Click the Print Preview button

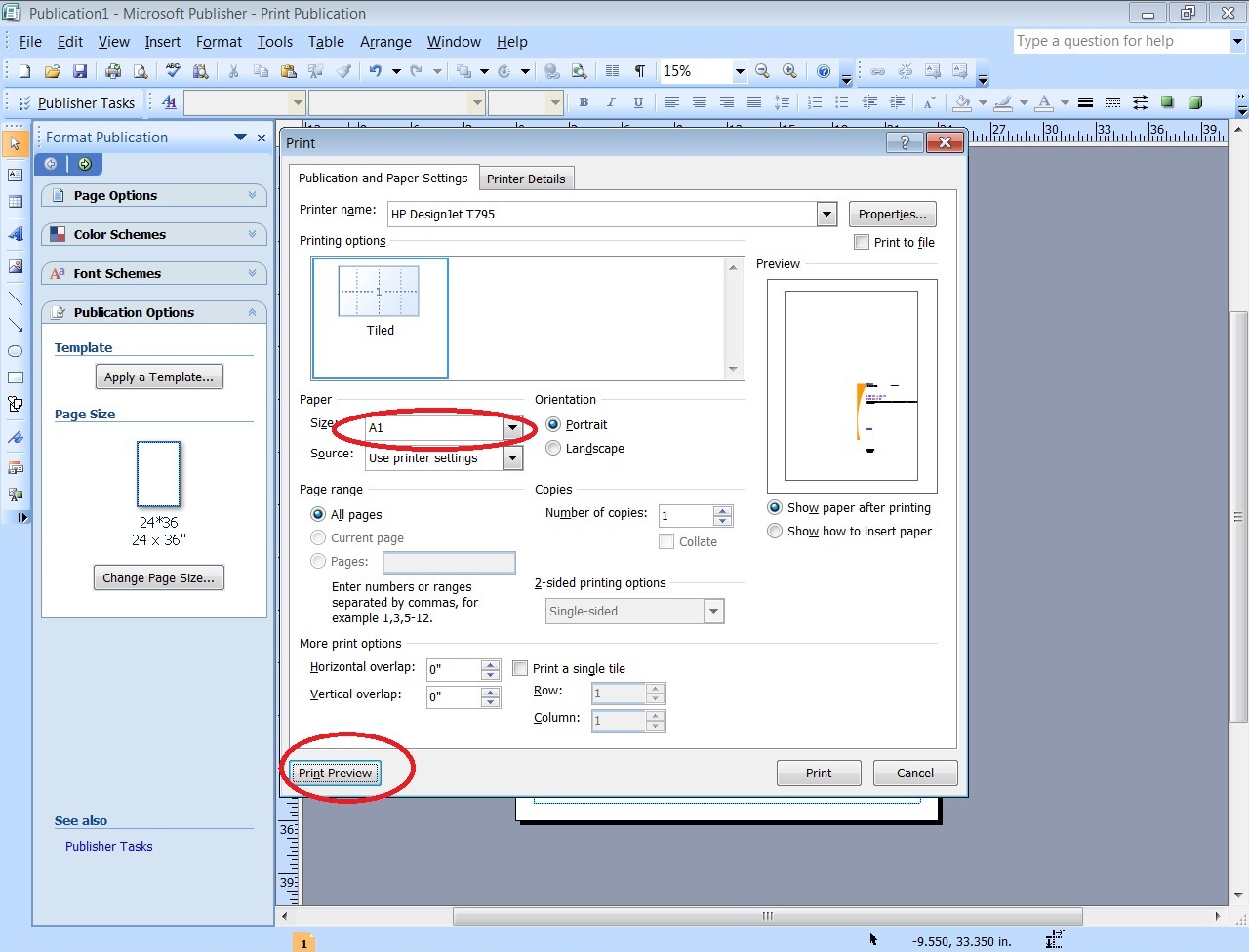click(335, 773)
